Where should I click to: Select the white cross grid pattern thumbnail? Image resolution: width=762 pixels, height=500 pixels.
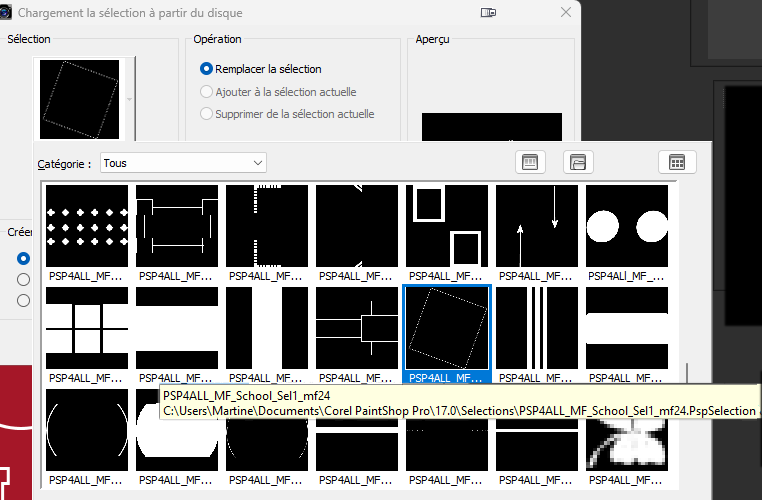click(x=87, y=328)
